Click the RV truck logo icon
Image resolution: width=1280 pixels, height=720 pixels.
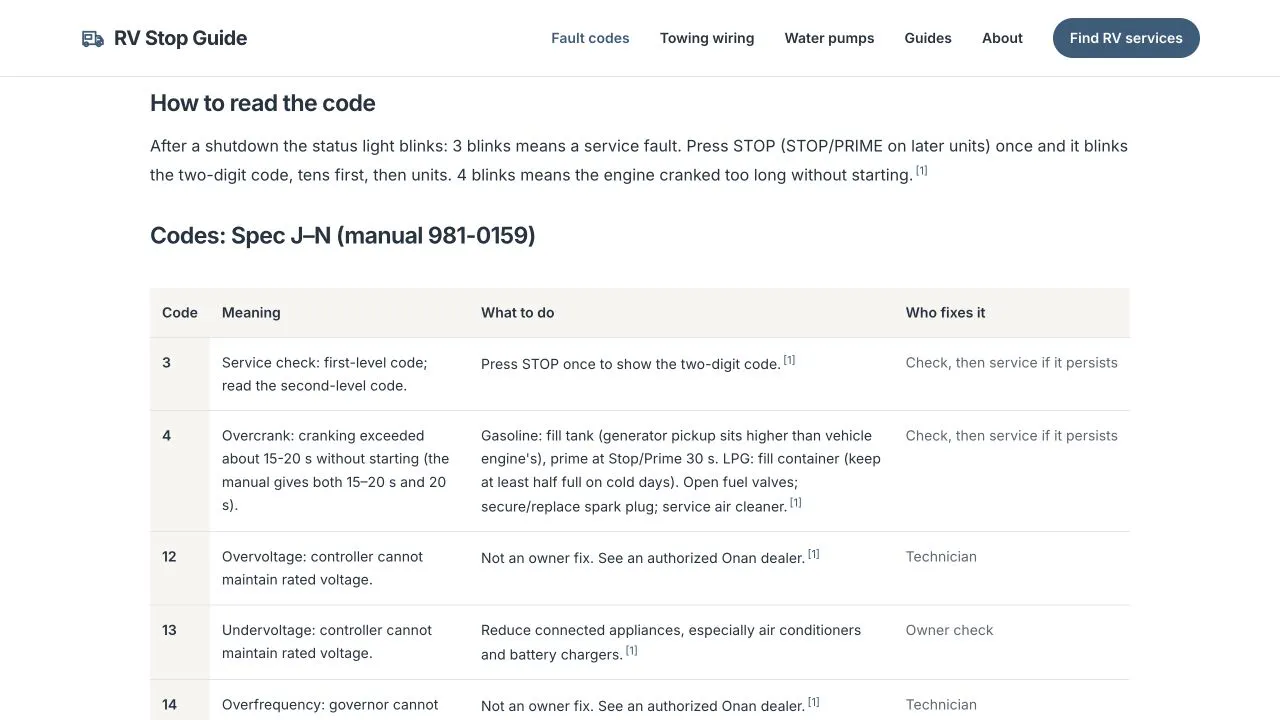[x=92, y=38]
